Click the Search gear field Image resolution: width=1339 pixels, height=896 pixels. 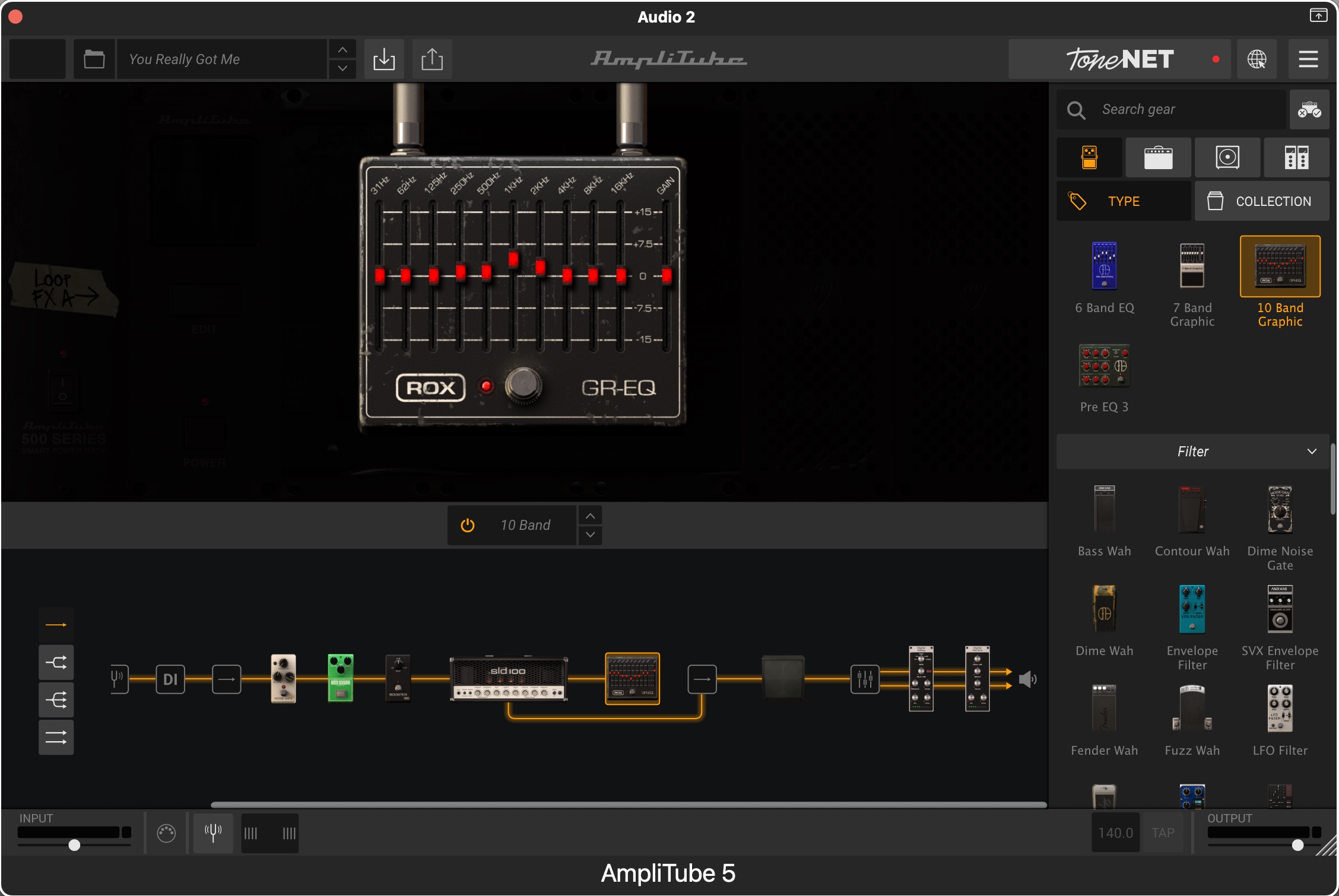pyautogui.click(x=1172, y=110)
